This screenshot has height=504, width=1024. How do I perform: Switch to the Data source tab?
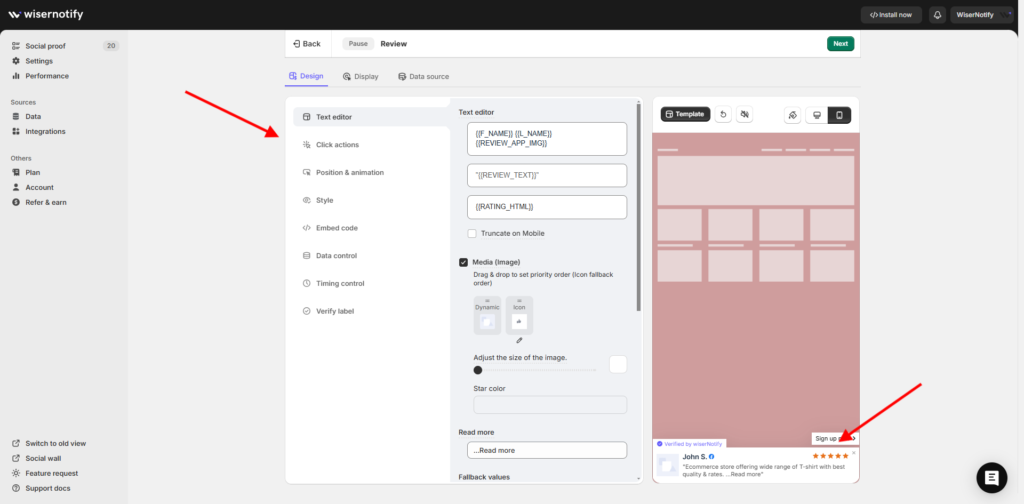[x=423, y=76]
